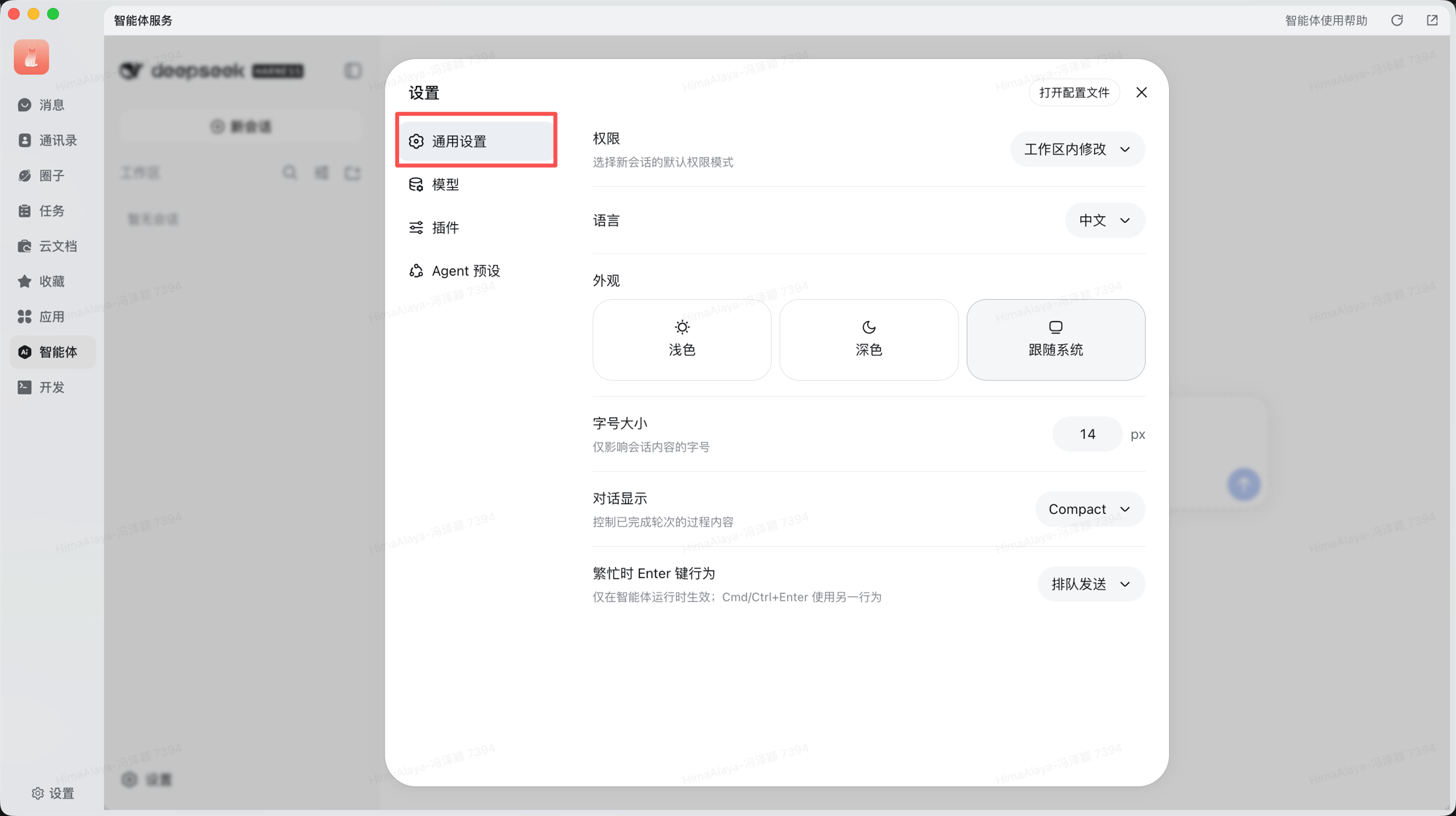The width and height of the screenshot is (1456, 816).
Task: Switch to 通用设置 tab
Action: point(476,141)
